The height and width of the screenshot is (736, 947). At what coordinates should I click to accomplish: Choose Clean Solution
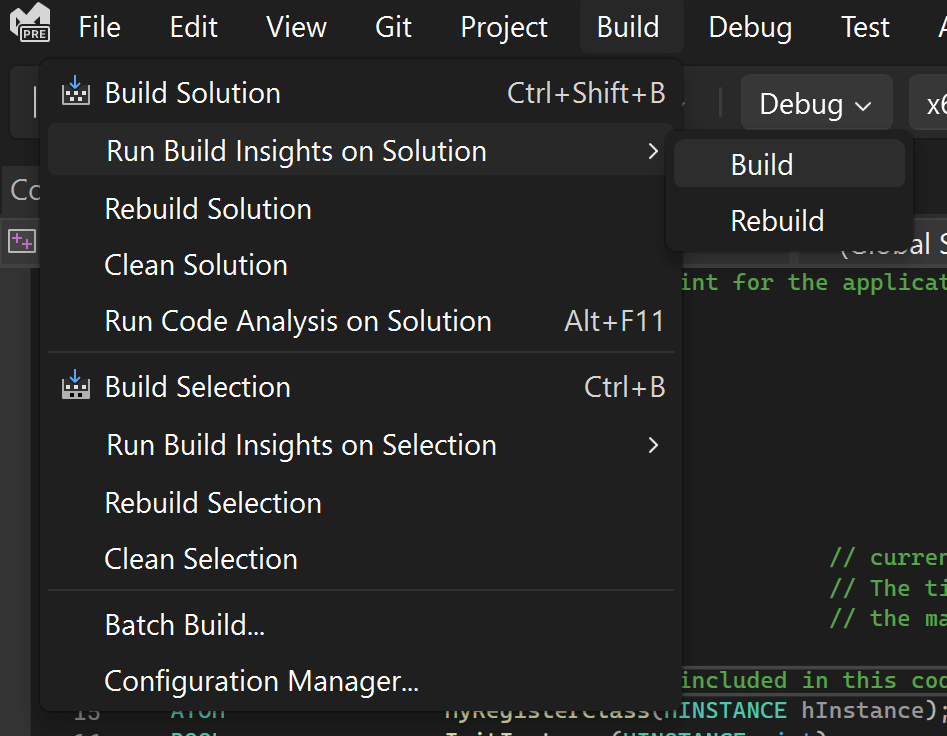tap(196, 265)
